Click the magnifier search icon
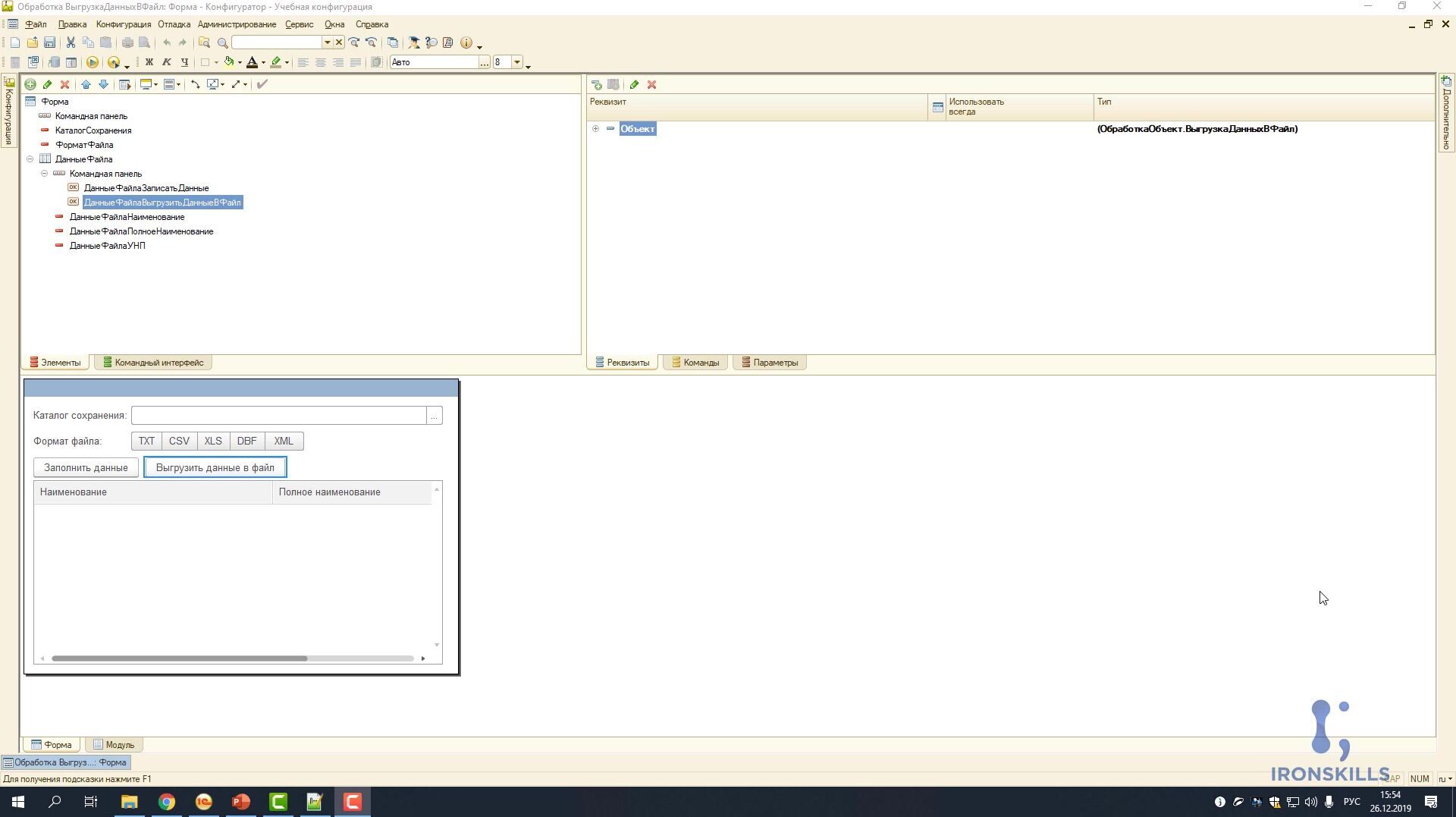The width and height of the screenshot is (1456, 817). pos(223,42)
